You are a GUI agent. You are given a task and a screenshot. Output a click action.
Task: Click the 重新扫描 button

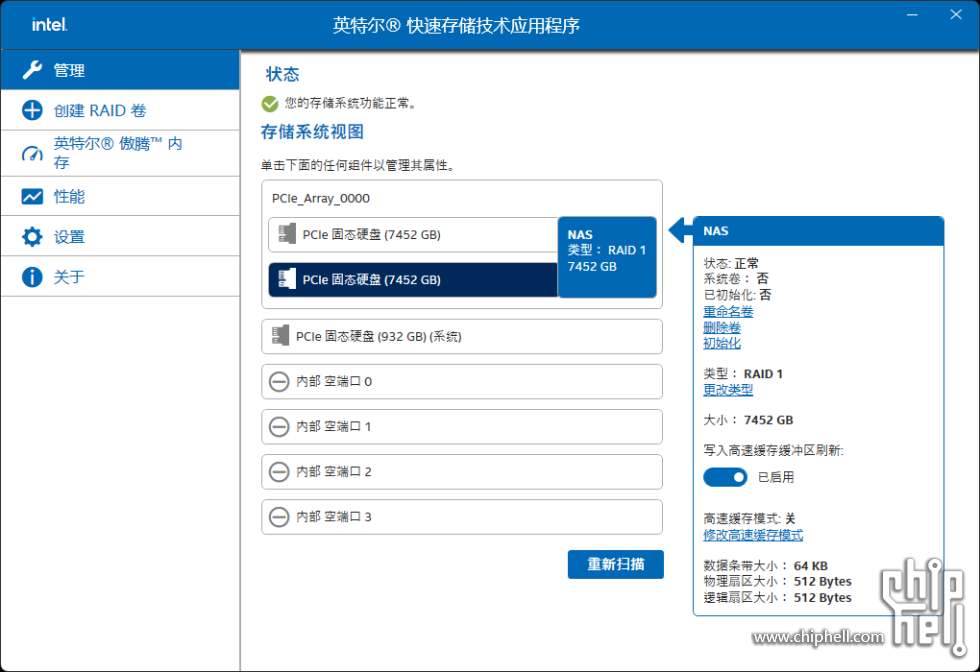click(x=616, y=564)
